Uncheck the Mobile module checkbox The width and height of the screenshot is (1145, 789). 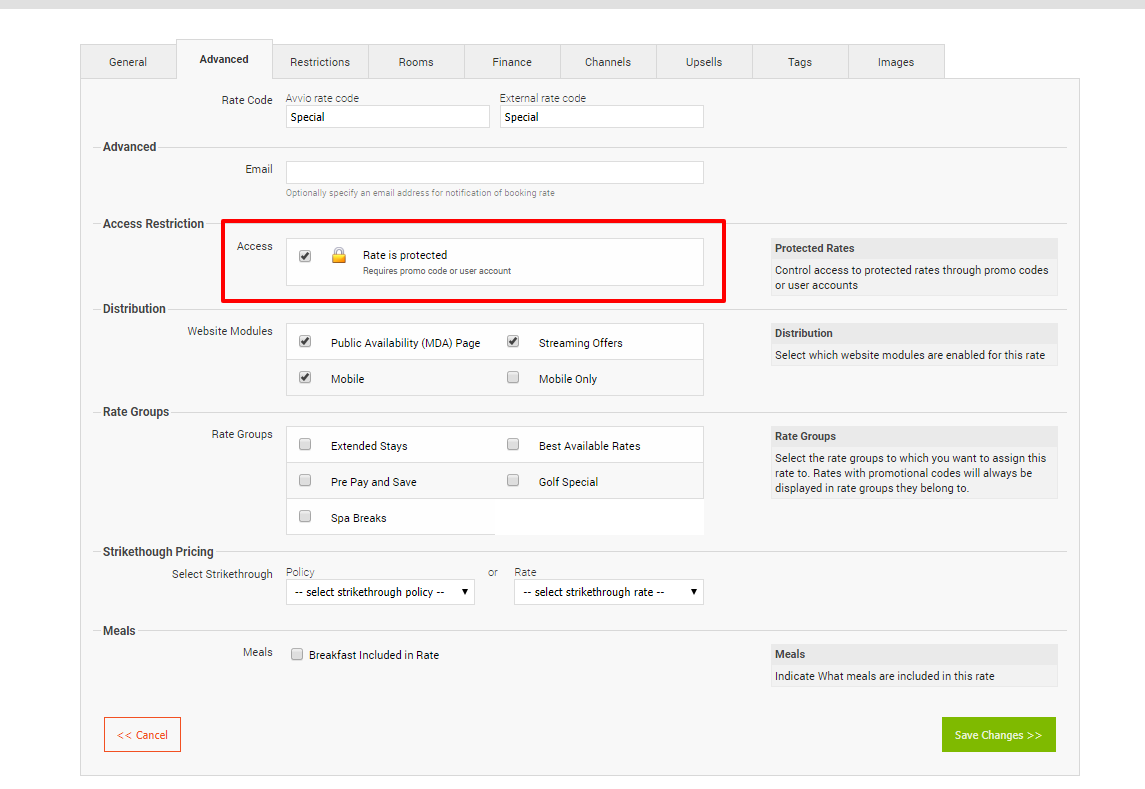point(305,377)
